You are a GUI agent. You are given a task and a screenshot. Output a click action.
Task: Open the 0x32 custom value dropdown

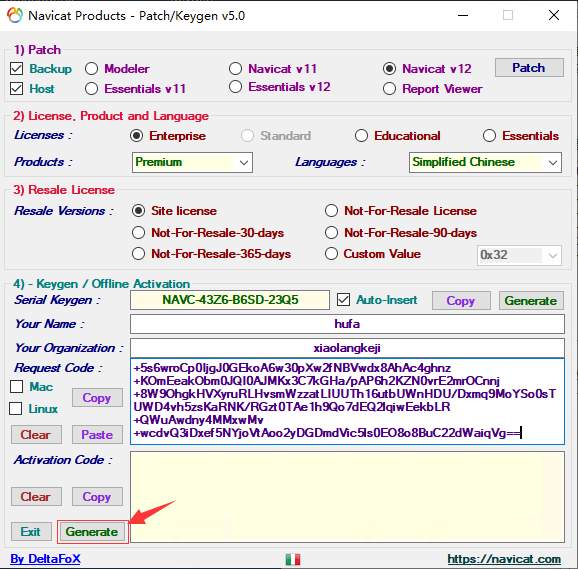point(519,255)
